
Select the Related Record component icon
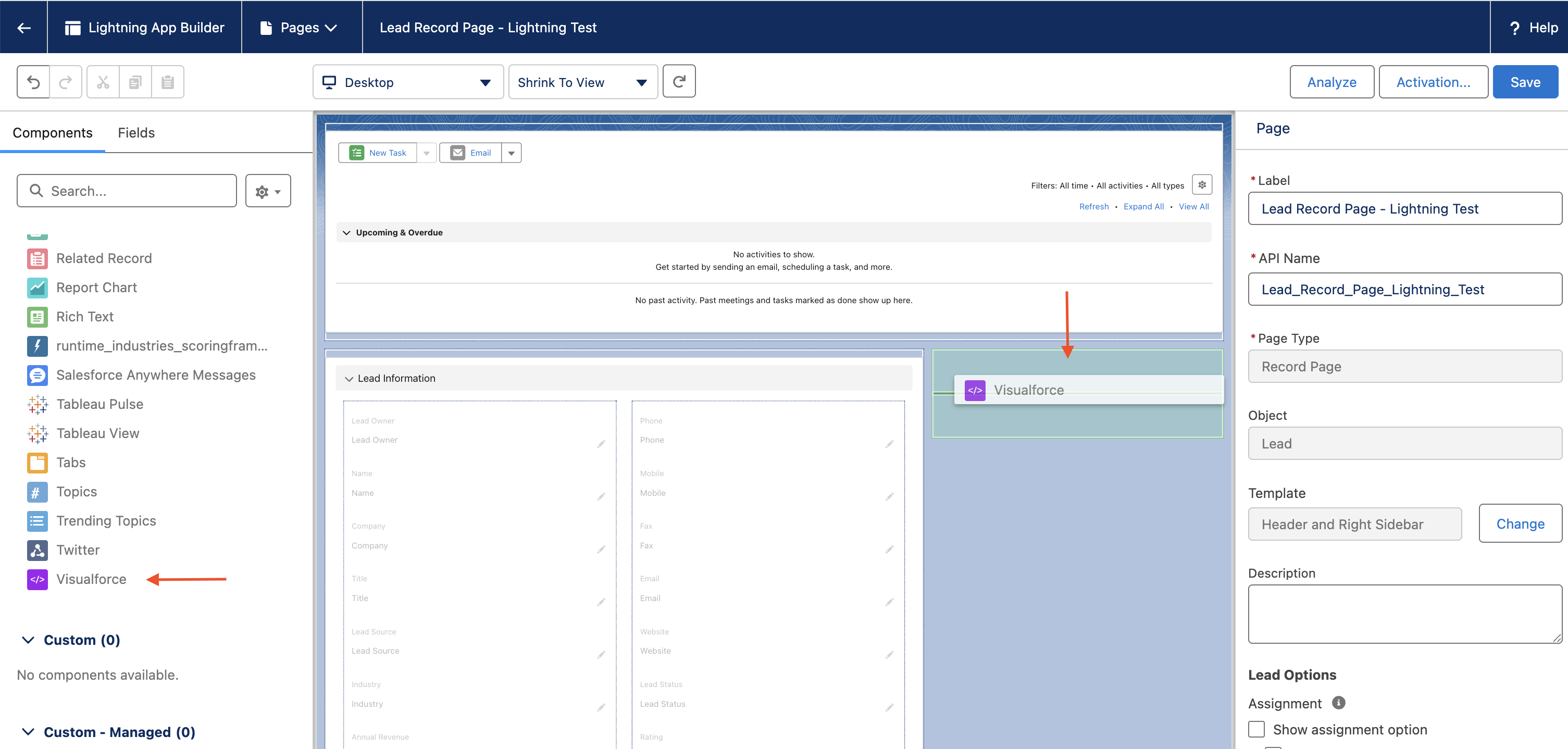pyautogui.click(x=37, y=258)
